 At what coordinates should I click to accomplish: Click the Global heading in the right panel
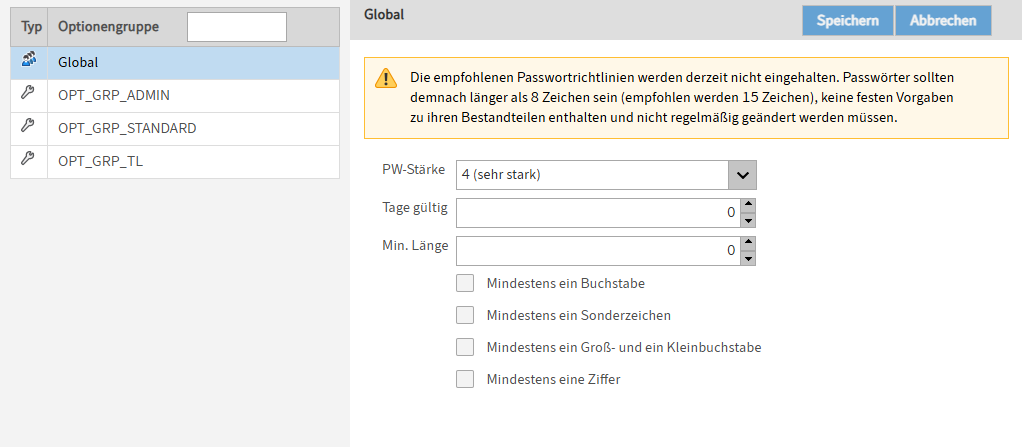pos(384,14)
